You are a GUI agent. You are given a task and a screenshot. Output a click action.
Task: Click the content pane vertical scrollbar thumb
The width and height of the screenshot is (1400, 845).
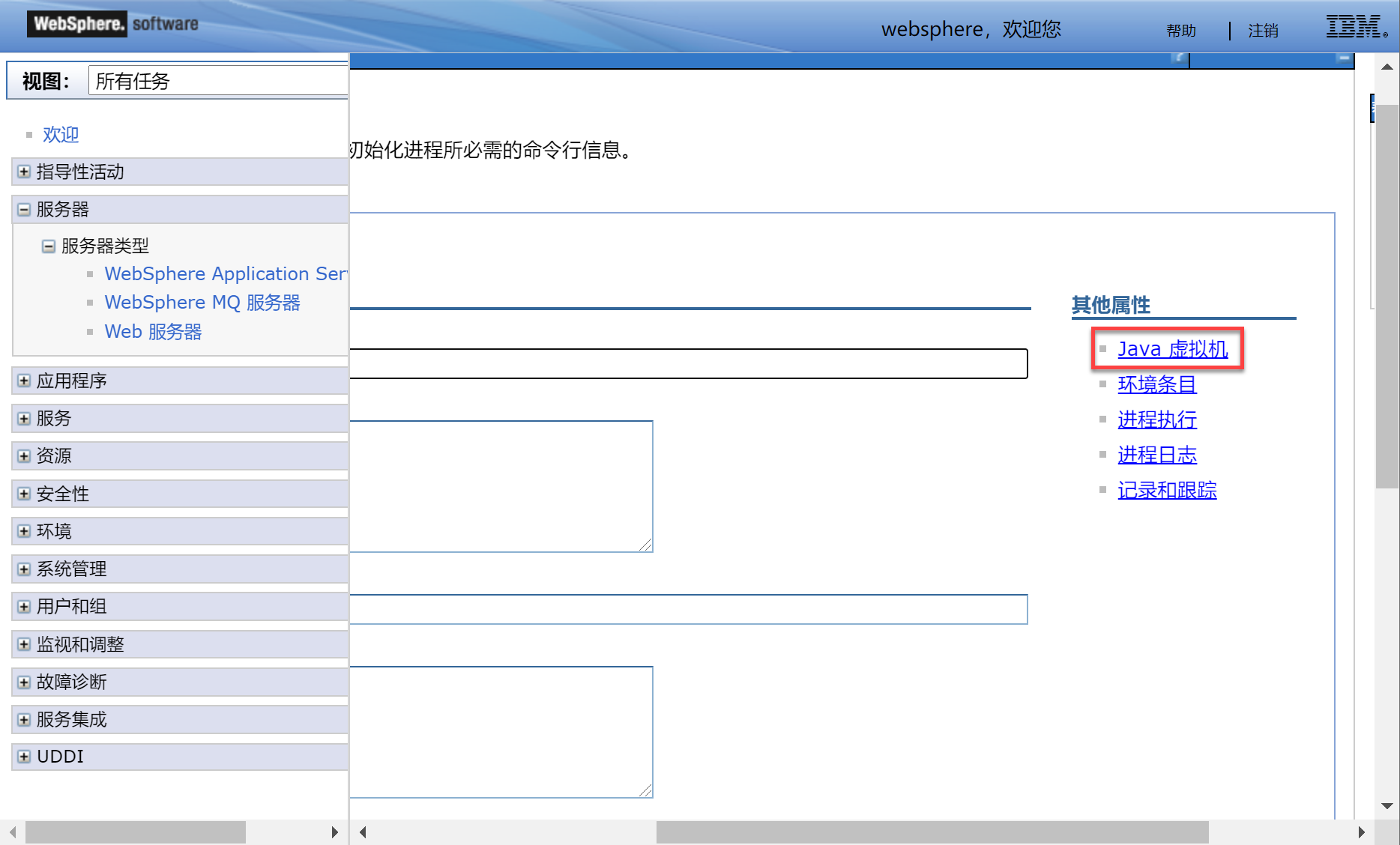click(x=1387, y=296)
